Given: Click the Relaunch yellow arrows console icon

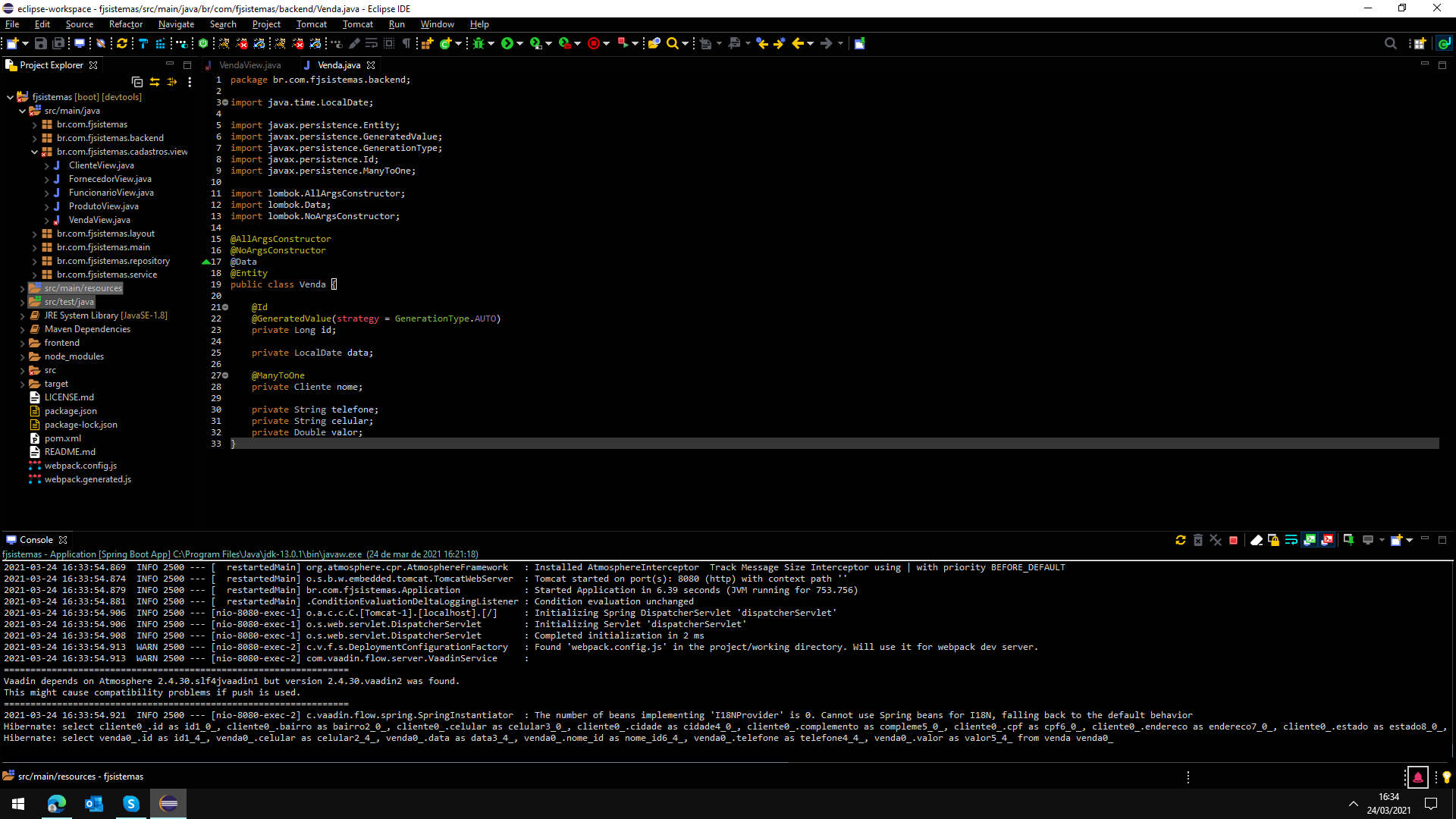Looking at the screenshot, I should (1180, 540).
